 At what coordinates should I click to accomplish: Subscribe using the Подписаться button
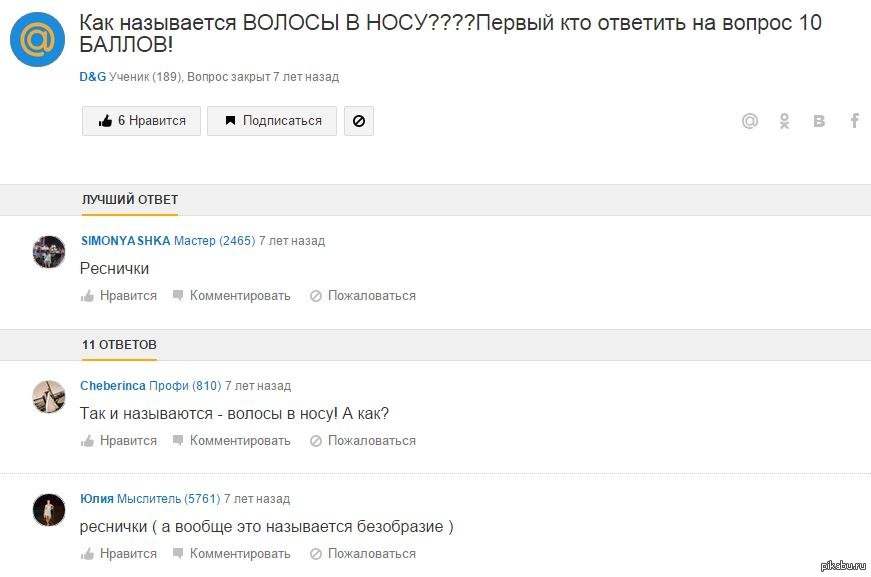(272, 121)
